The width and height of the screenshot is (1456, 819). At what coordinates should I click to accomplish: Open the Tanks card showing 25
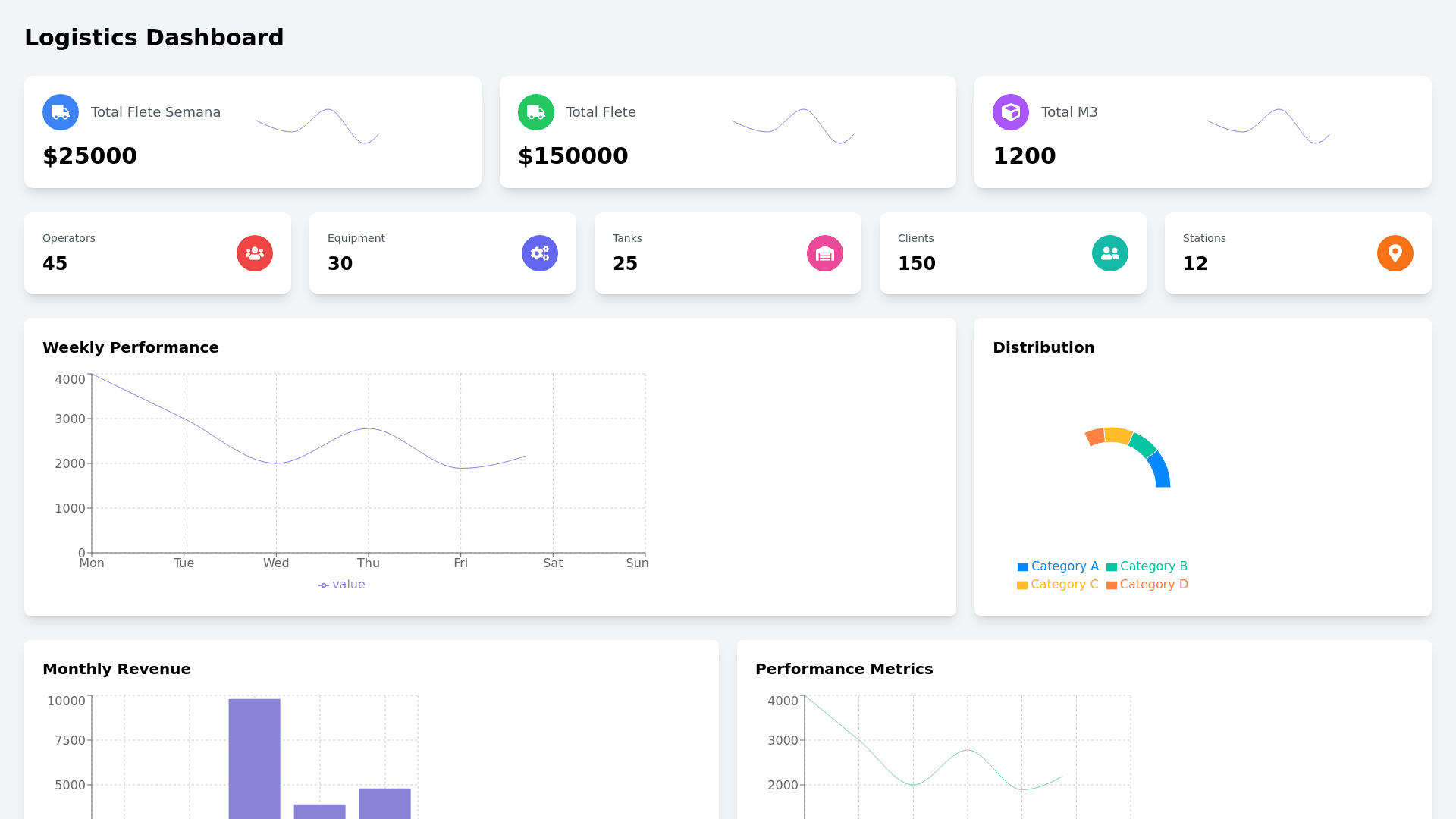701,253
